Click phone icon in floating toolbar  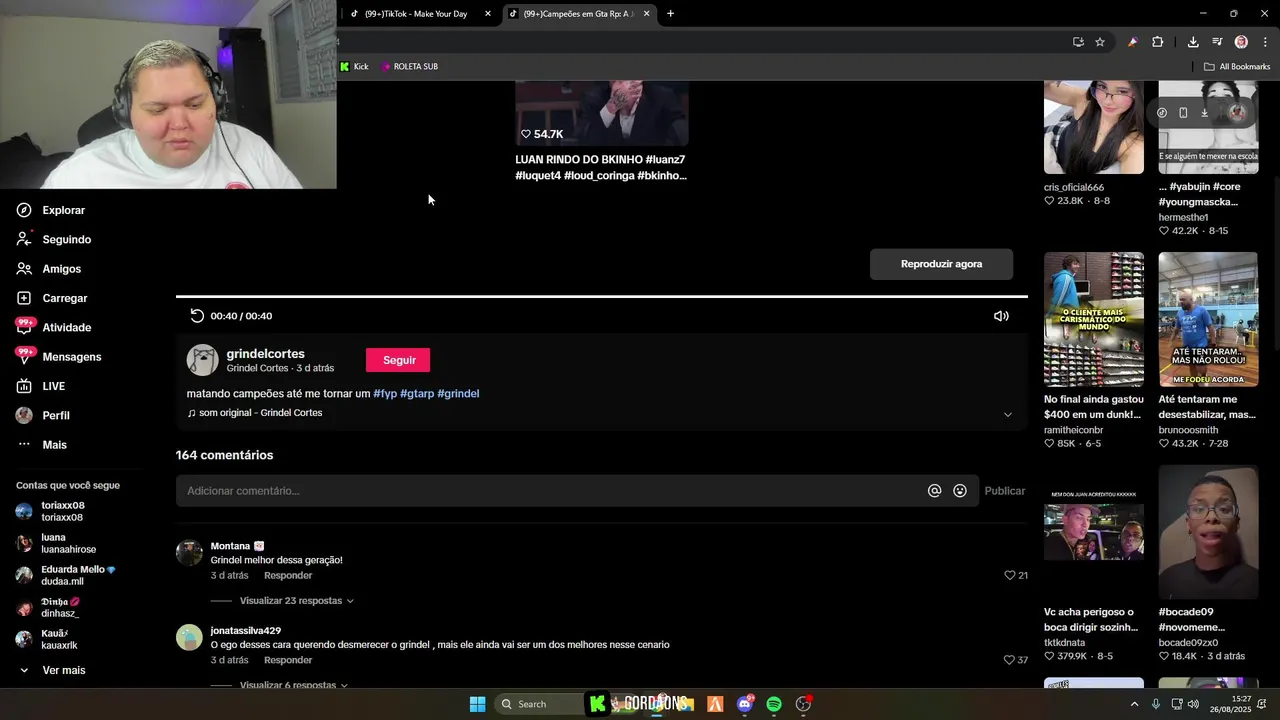(1183, 113)
